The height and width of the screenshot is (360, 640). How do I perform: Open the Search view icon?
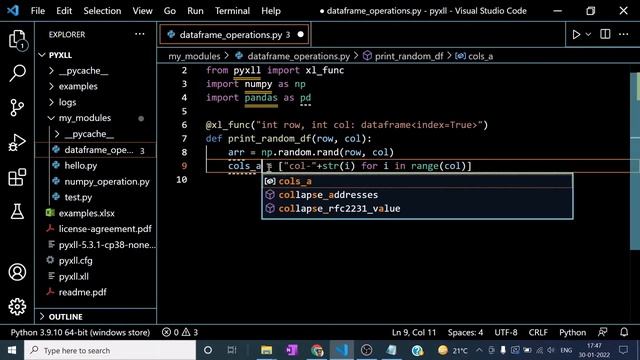(x=17, y=73)
